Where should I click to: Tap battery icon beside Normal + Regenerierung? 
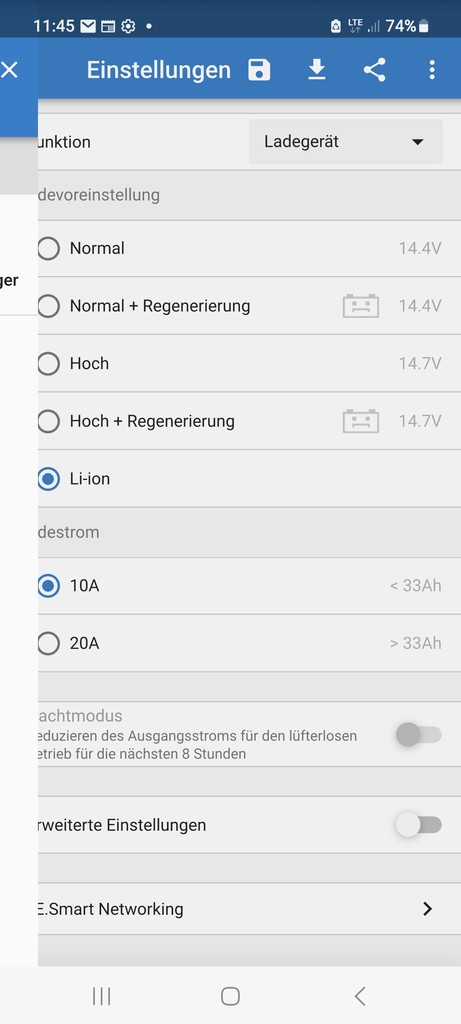pyautogui.click(x=360, y=306)
